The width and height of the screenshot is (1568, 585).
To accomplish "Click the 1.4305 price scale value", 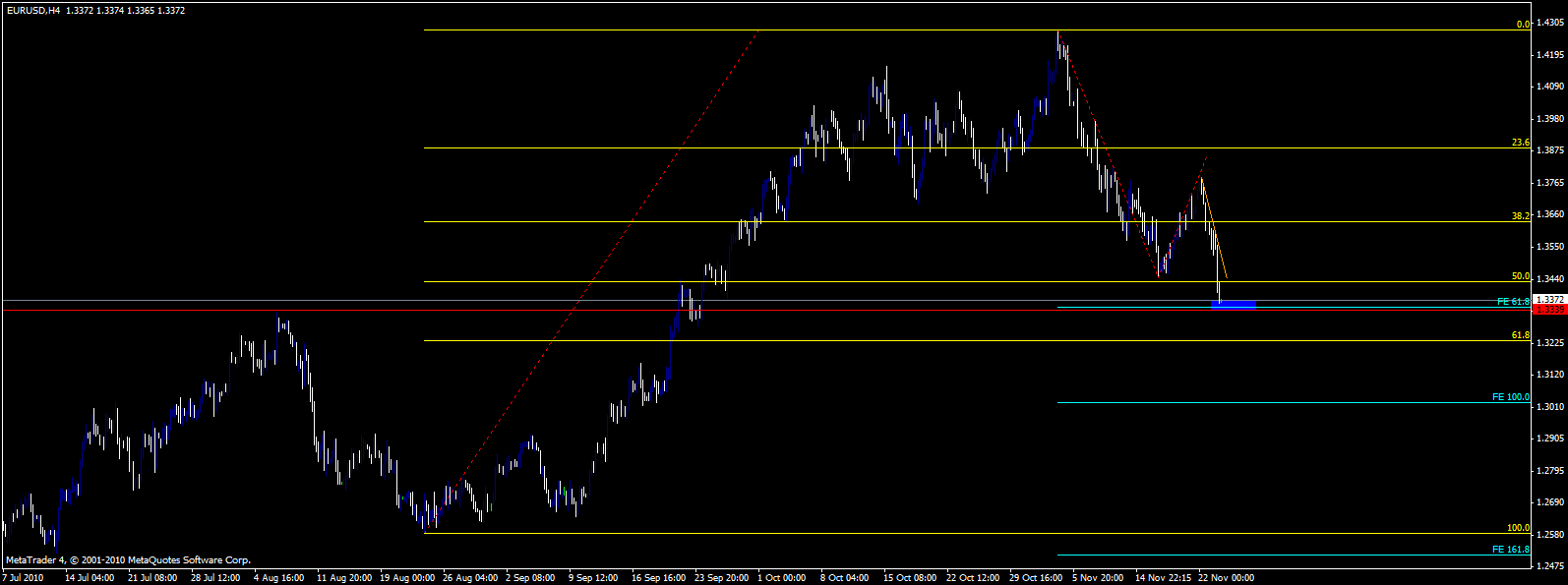I will [x=1550, y=24].
